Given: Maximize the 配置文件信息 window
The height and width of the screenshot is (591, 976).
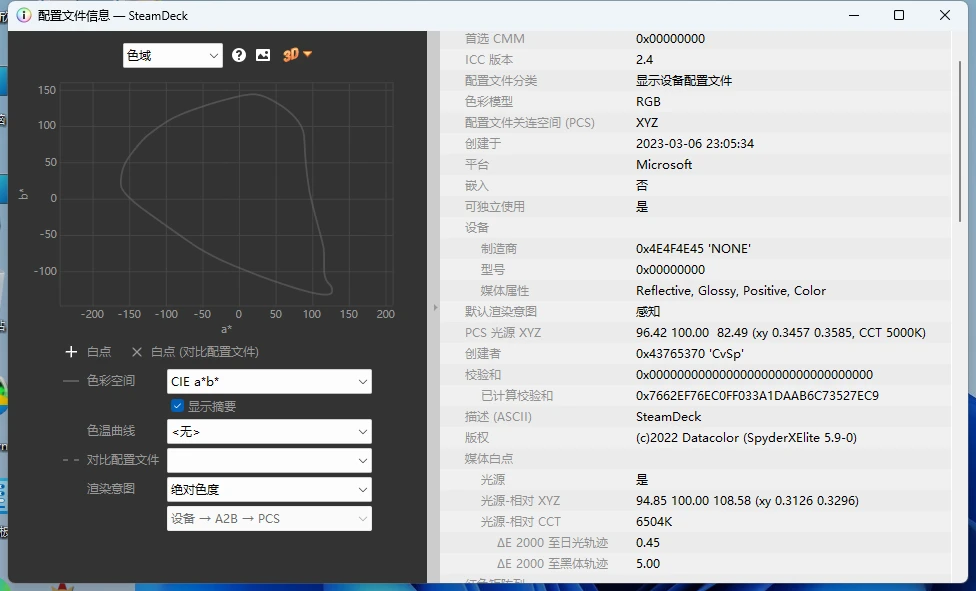Looking at the screenshot, I should [x=899, y=16].
